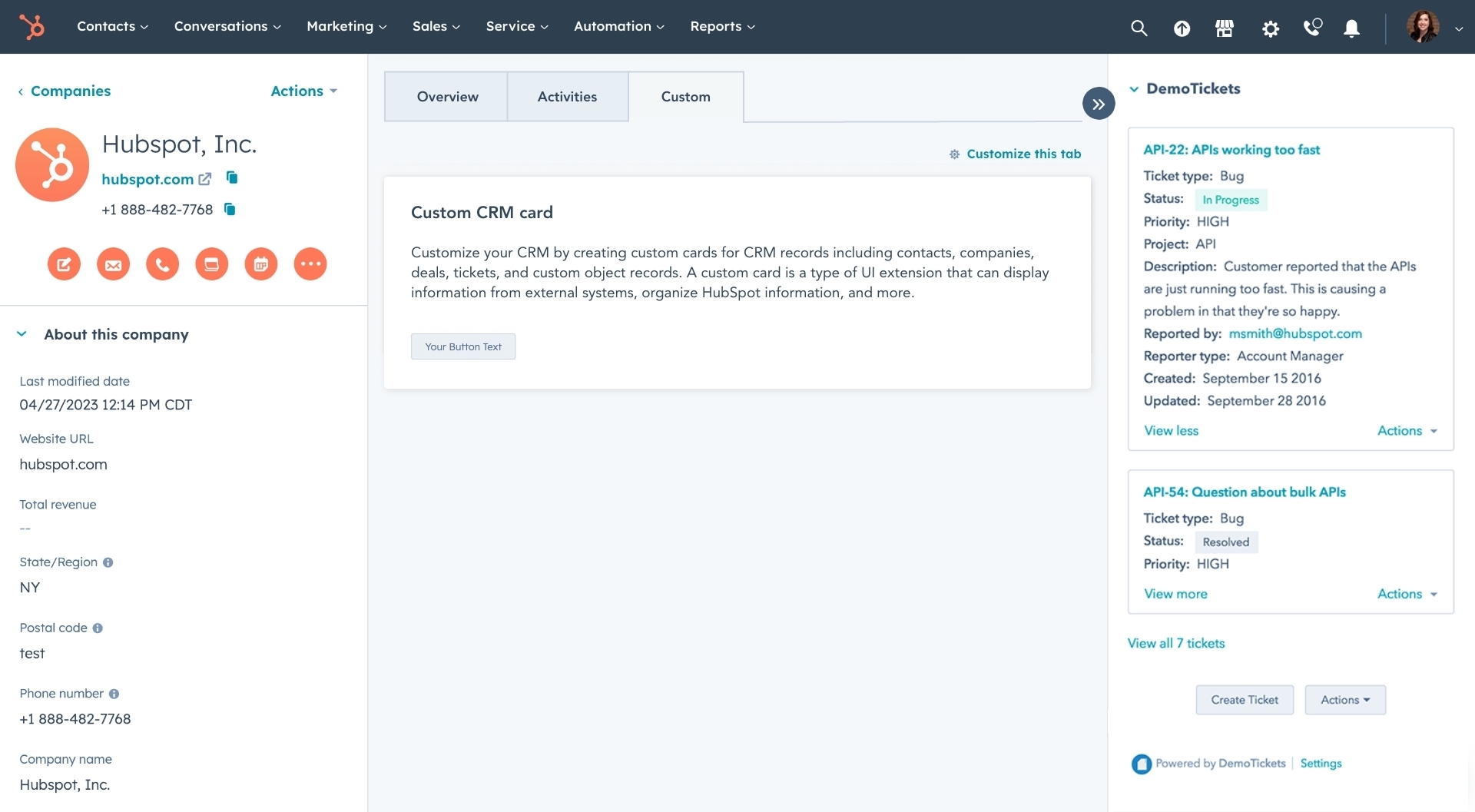Switch to the Activities tab
Image resolution: width=1475 pixels, height=812 pixels.
(x=568, y=97)
